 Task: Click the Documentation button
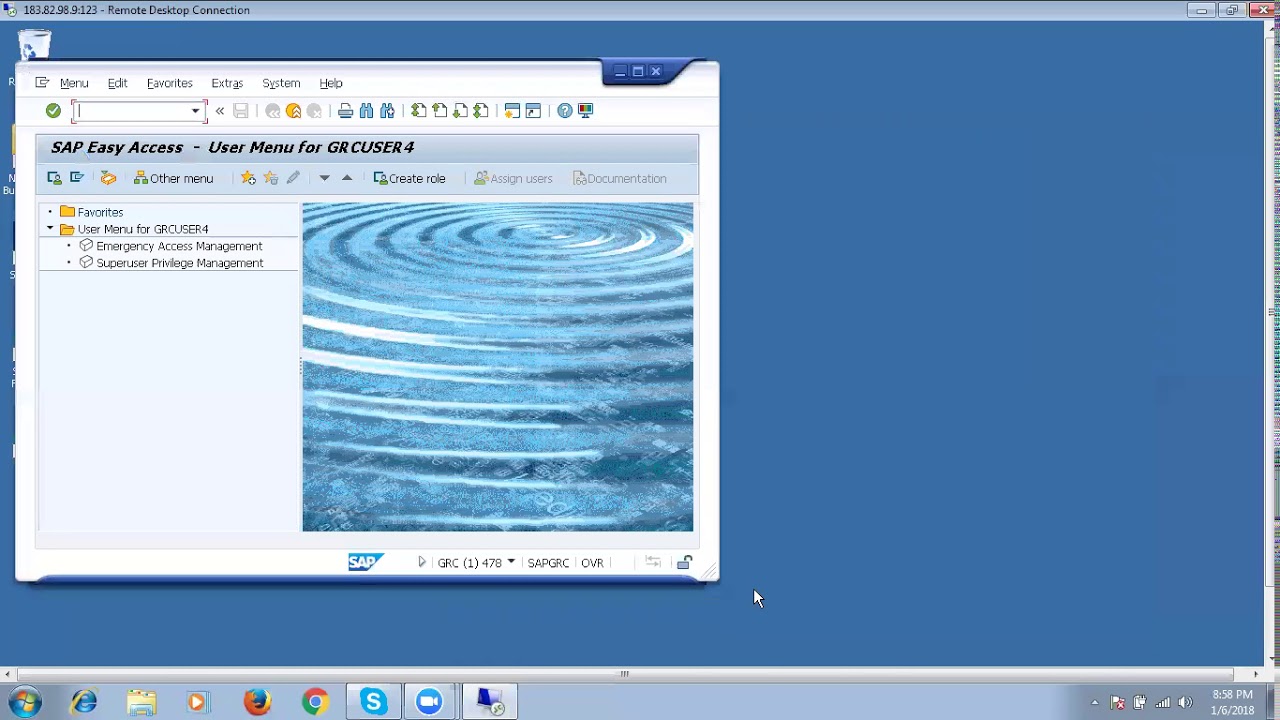620,178
